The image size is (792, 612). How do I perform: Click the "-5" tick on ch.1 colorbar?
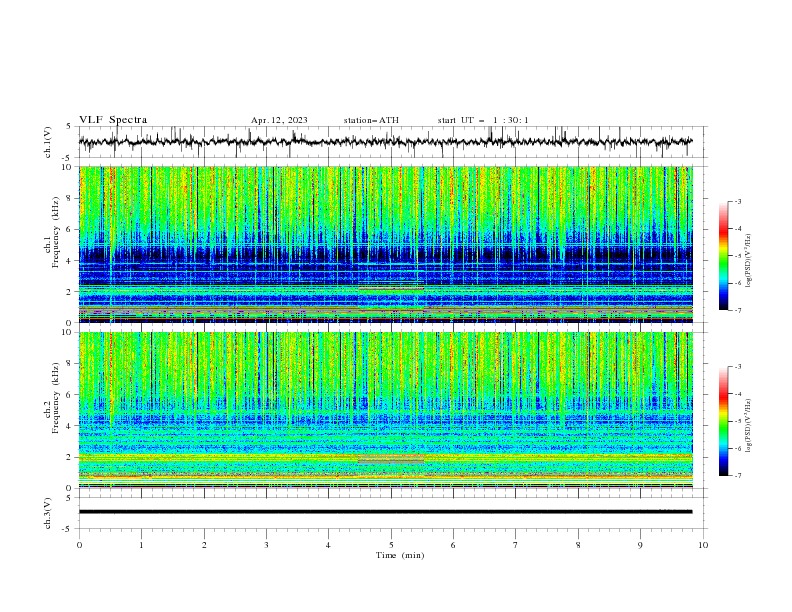pos(738,256)
